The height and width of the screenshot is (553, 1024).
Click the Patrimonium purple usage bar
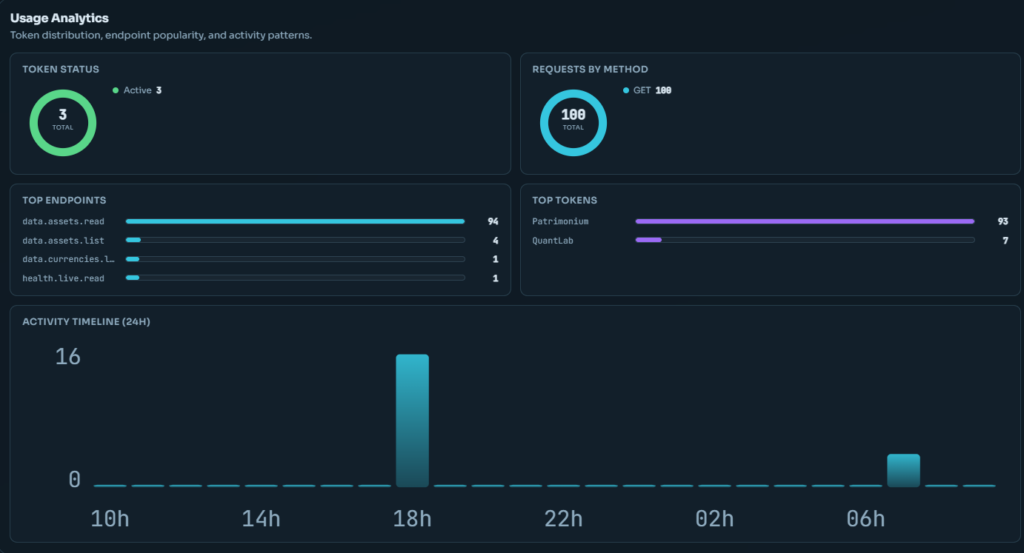[804, 221]
